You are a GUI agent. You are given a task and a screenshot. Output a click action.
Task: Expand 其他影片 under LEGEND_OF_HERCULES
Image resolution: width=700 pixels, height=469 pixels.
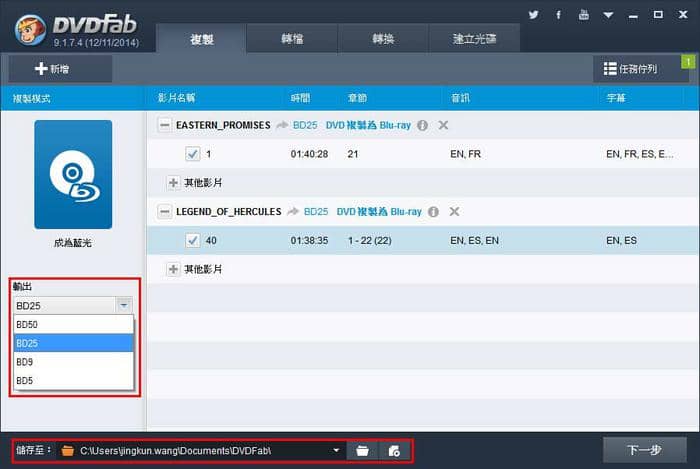coord(173,269)
